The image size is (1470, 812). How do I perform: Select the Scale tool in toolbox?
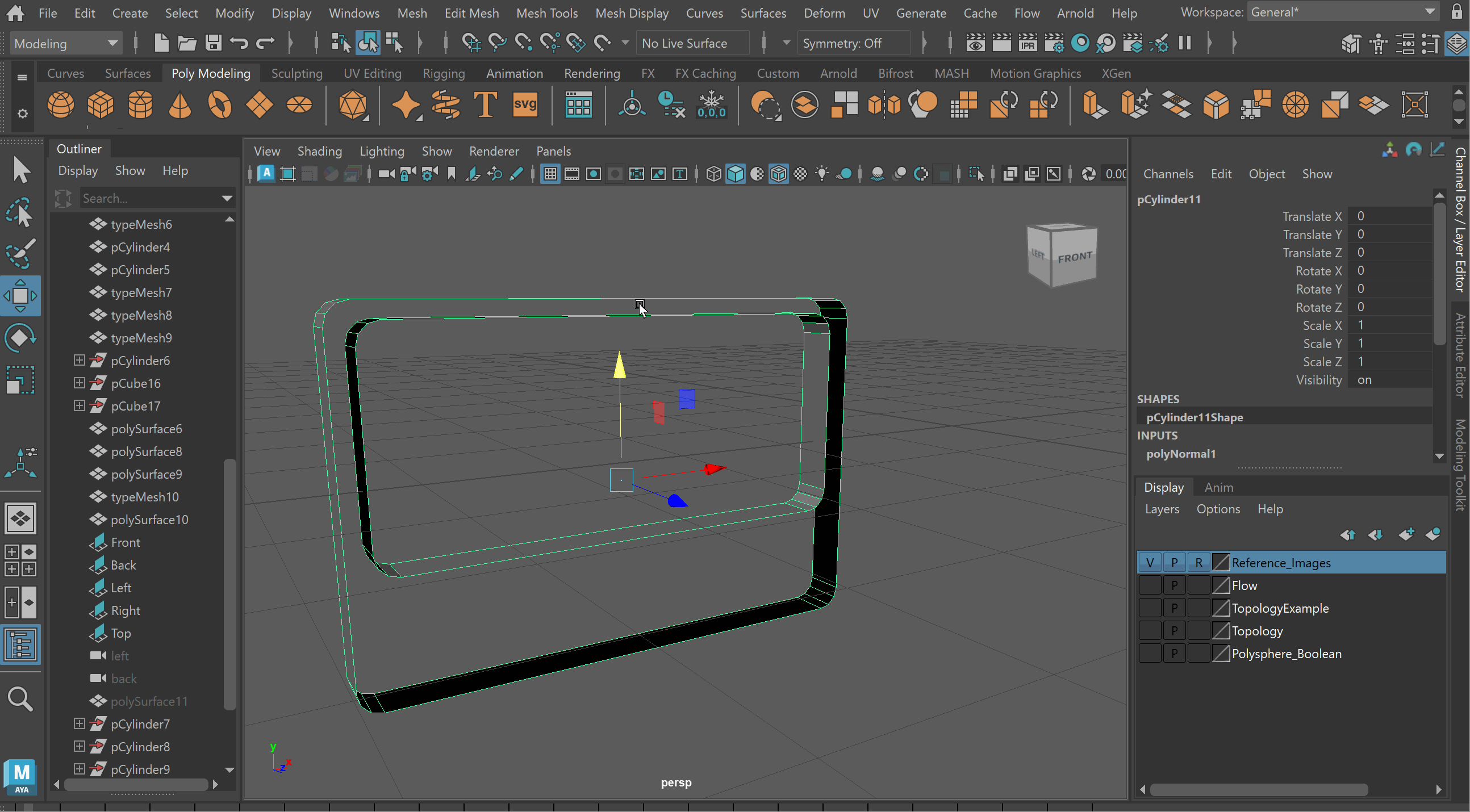pyautogui.click(x=20, y=380)
